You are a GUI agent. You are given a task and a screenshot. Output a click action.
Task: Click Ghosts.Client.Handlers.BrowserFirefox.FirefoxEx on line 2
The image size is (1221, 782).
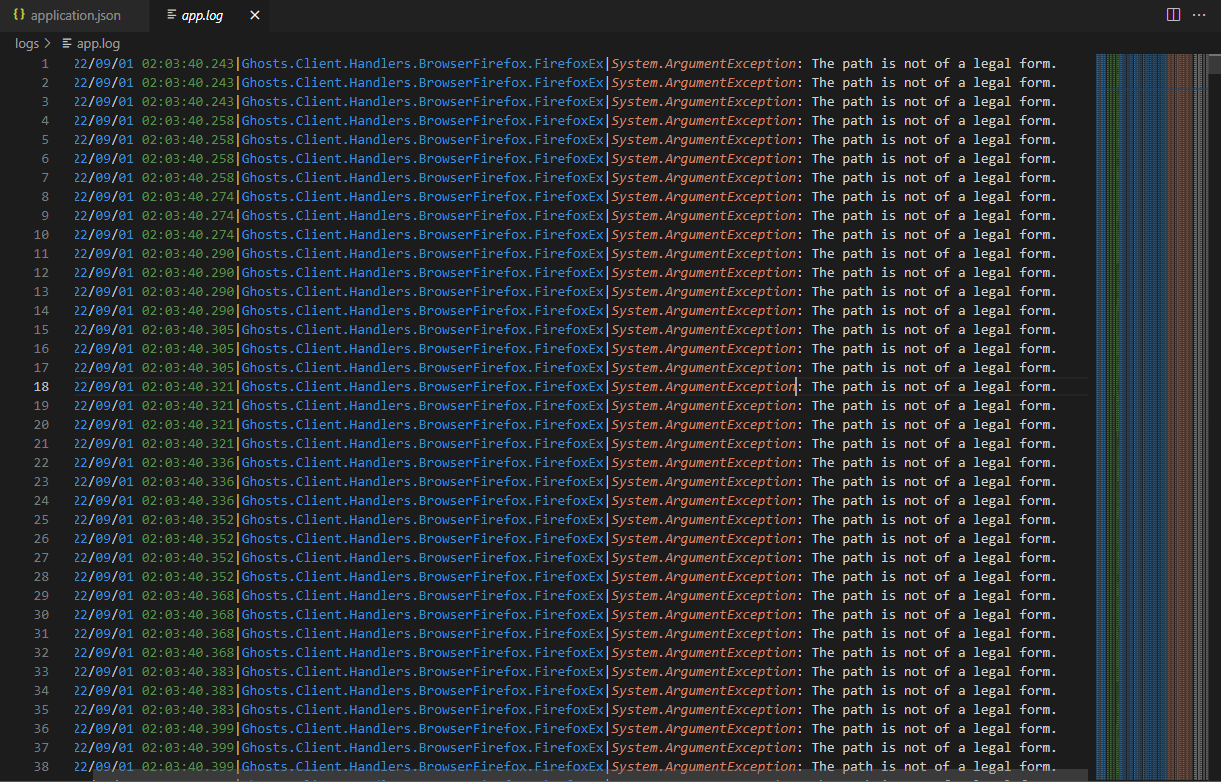[423, 83]
